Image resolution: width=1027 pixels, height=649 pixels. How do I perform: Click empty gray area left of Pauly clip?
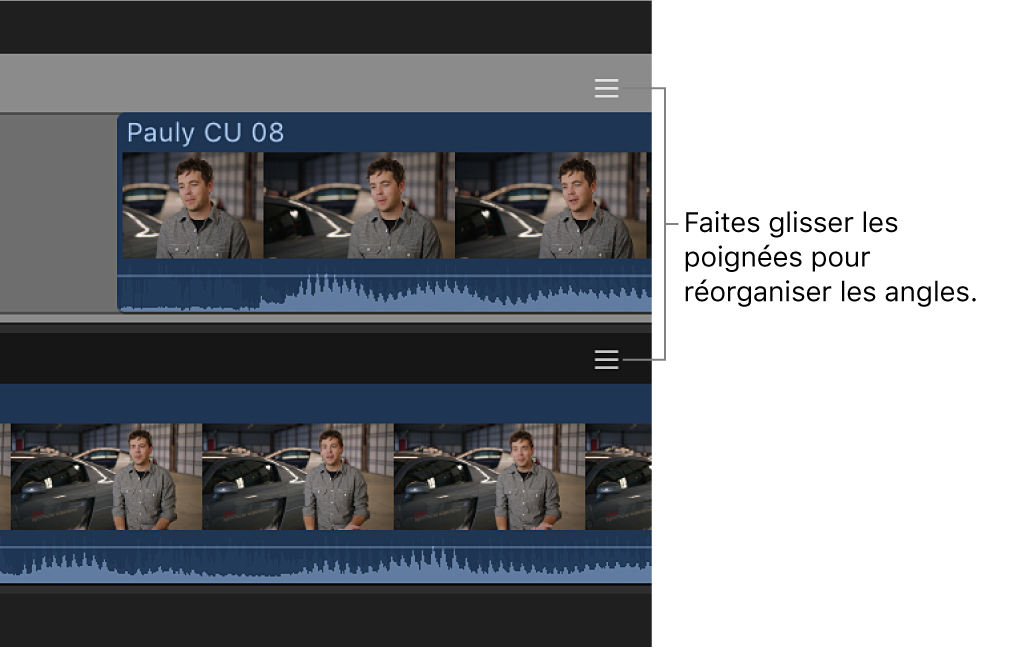tap(58, 213)
